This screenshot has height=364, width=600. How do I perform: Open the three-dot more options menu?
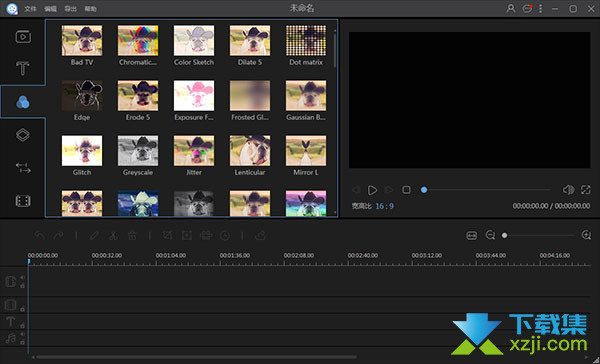pos(540,8)
